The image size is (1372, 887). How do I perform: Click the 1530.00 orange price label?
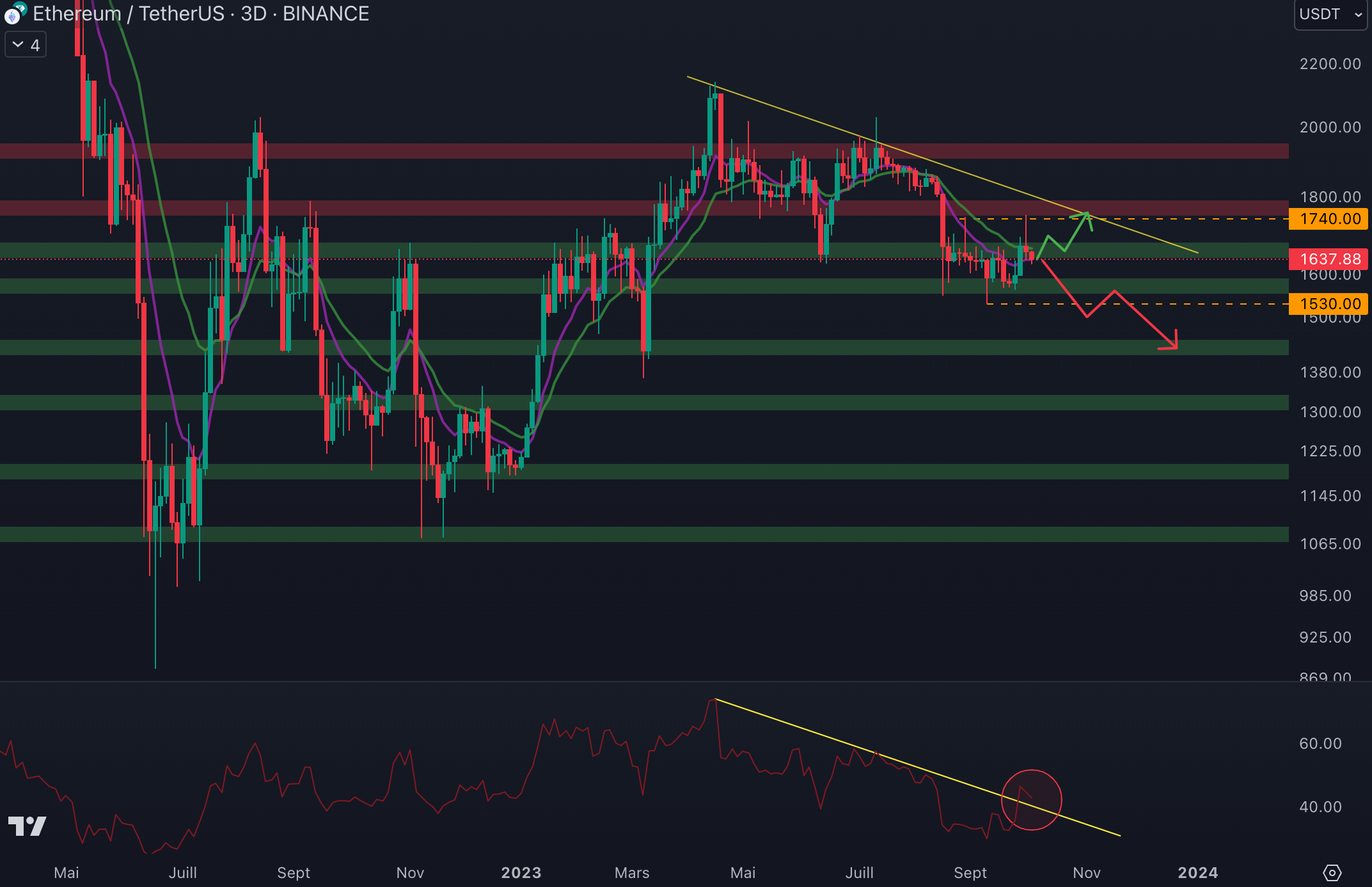[1329, 304]
